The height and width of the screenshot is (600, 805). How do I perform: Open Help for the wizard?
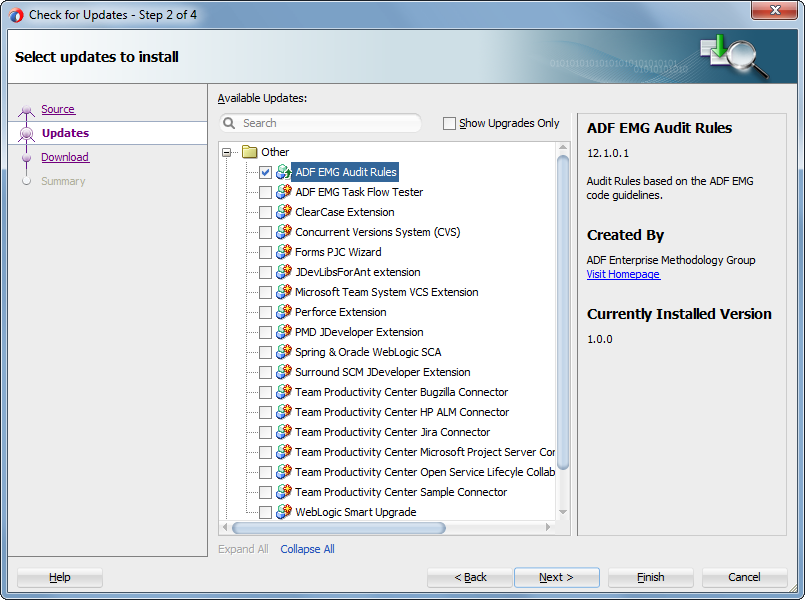60,577
